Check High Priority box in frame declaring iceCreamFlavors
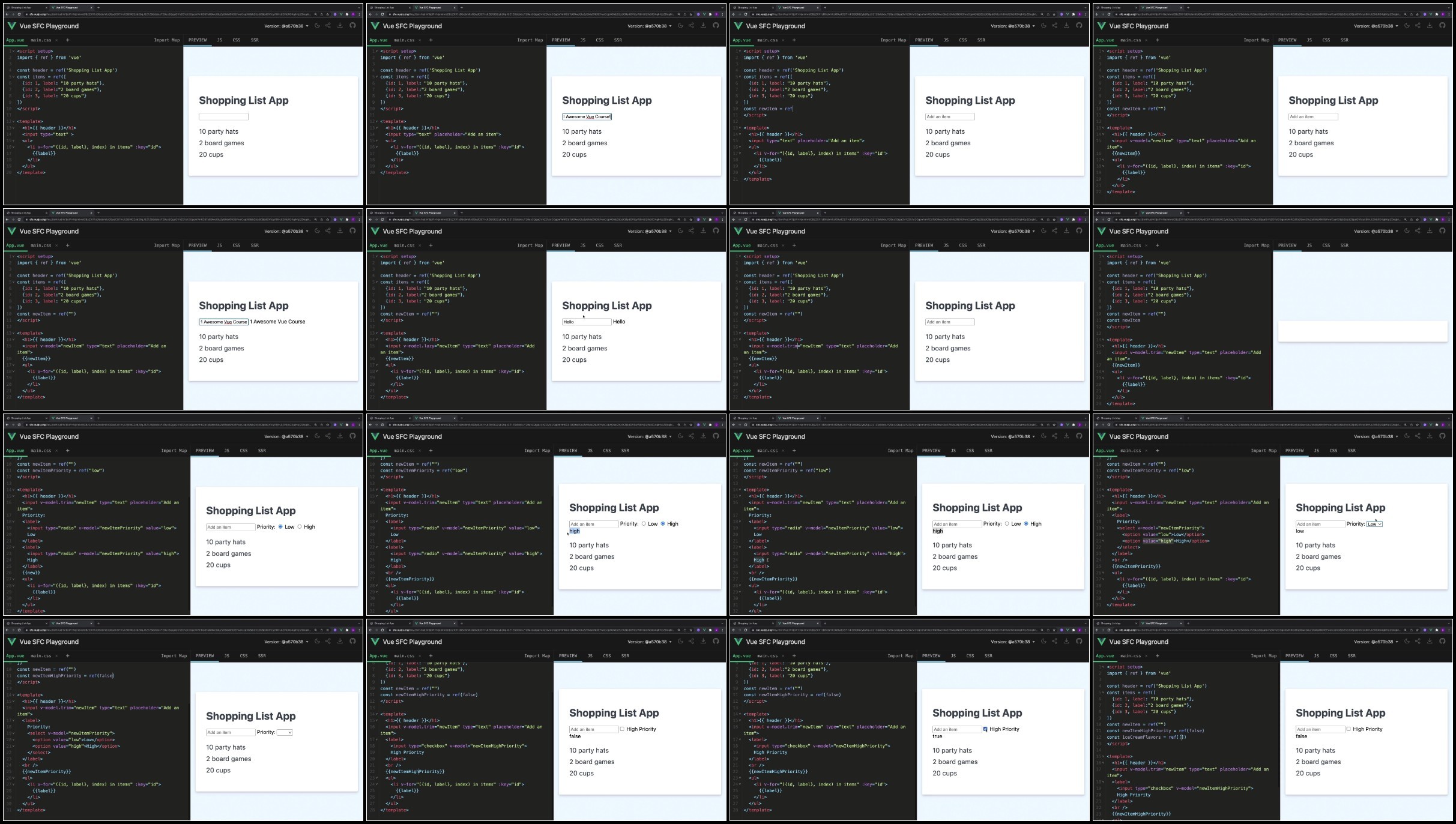The height and width of the screenshot is (824, 1456). [x=1349, y=729]
